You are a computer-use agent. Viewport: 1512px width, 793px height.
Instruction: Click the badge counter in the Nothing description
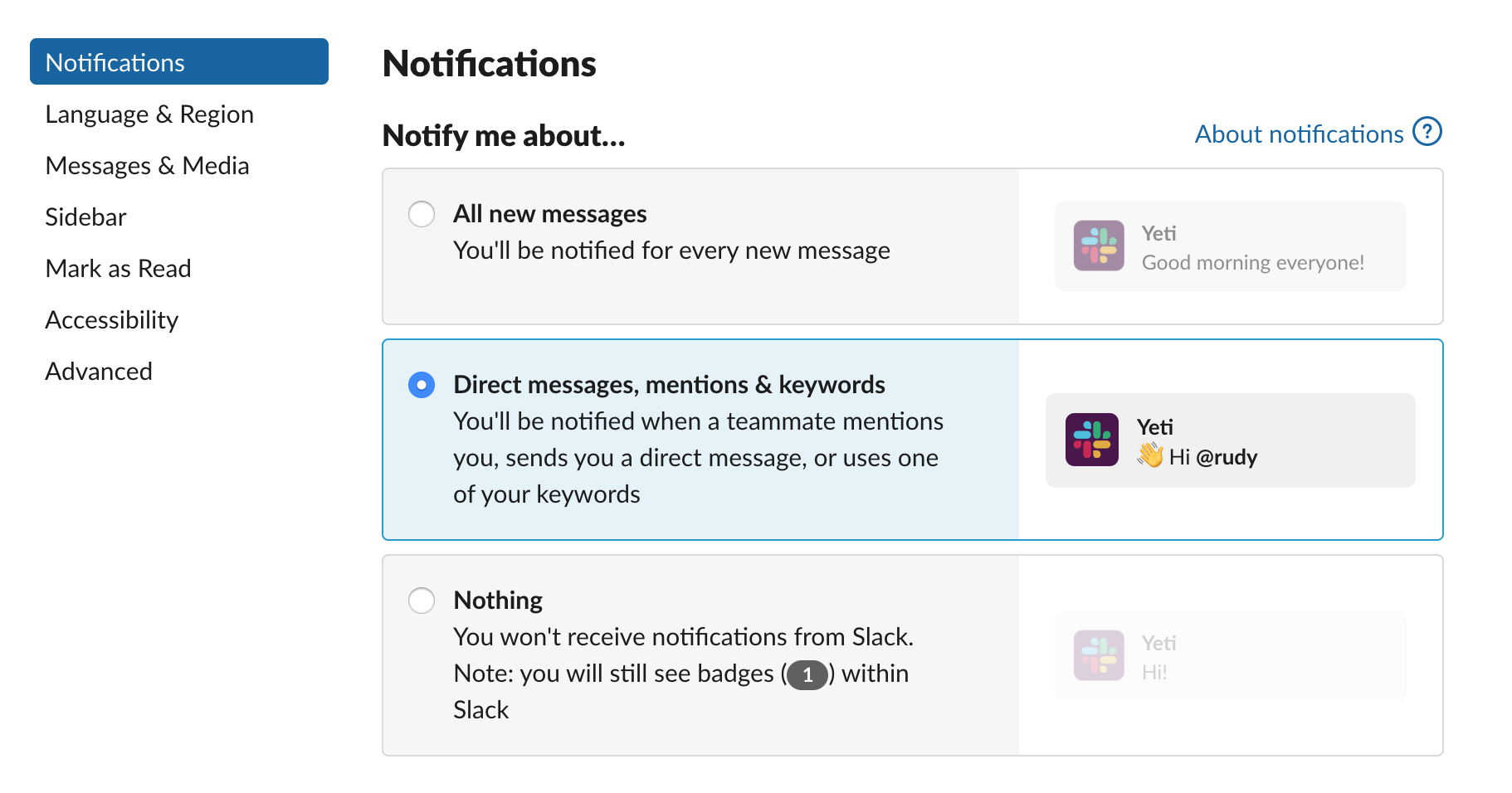tap(807, 674)
